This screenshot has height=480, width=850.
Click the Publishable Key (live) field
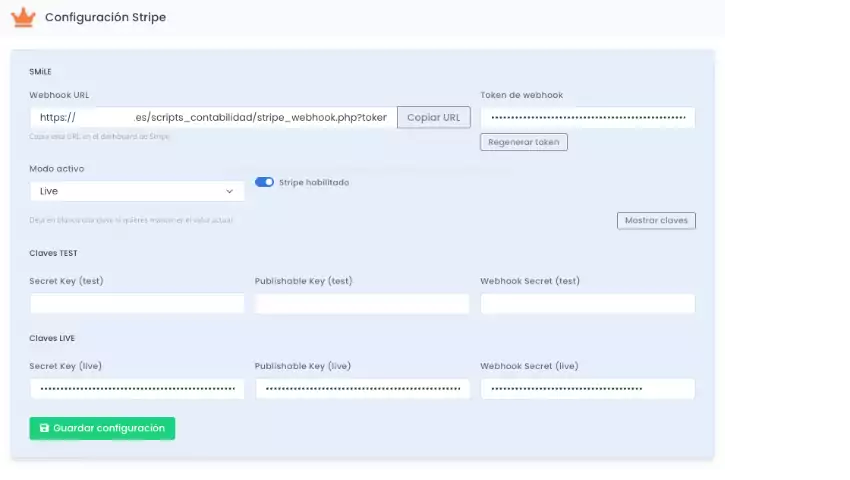362,389
